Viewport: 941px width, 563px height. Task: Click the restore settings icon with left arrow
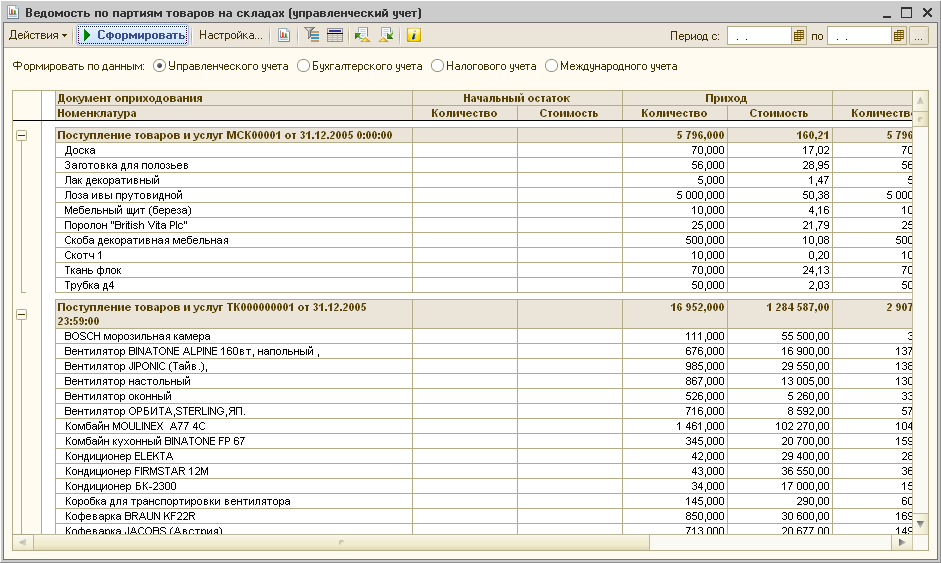[362, 35]
